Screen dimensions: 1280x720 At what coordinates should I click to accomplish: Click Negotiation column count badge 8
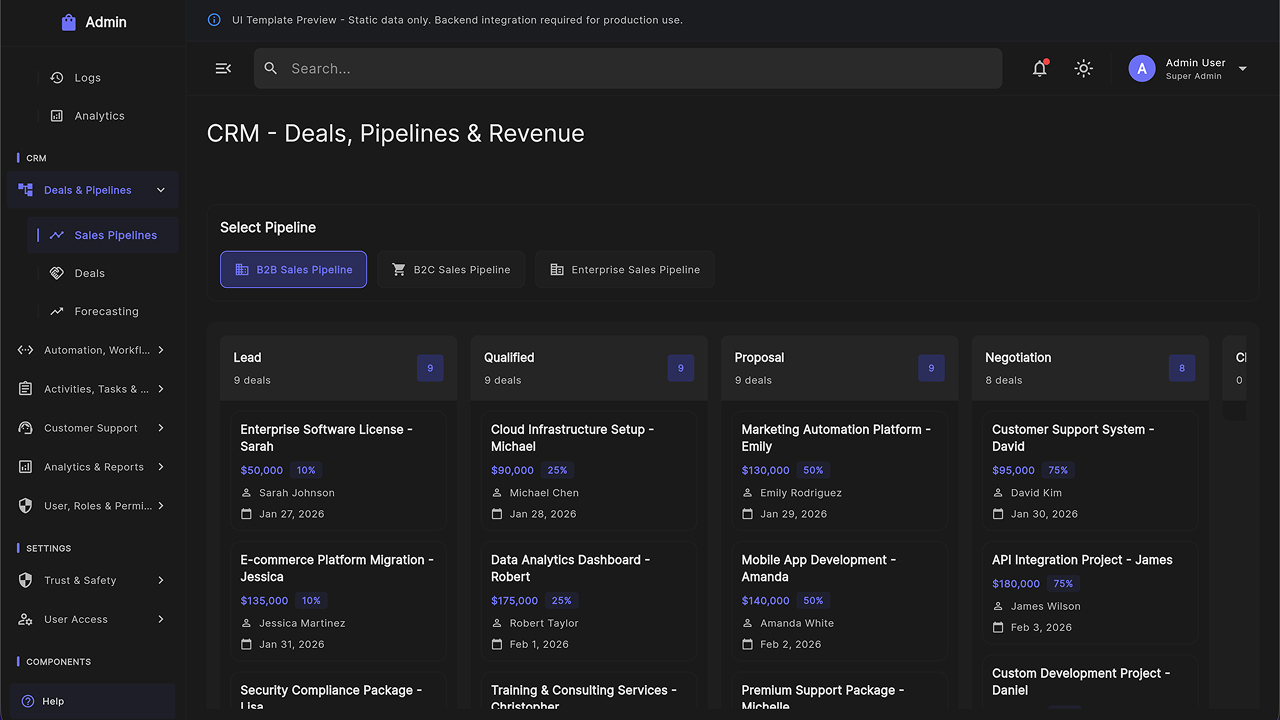(x=1182, y=368)
